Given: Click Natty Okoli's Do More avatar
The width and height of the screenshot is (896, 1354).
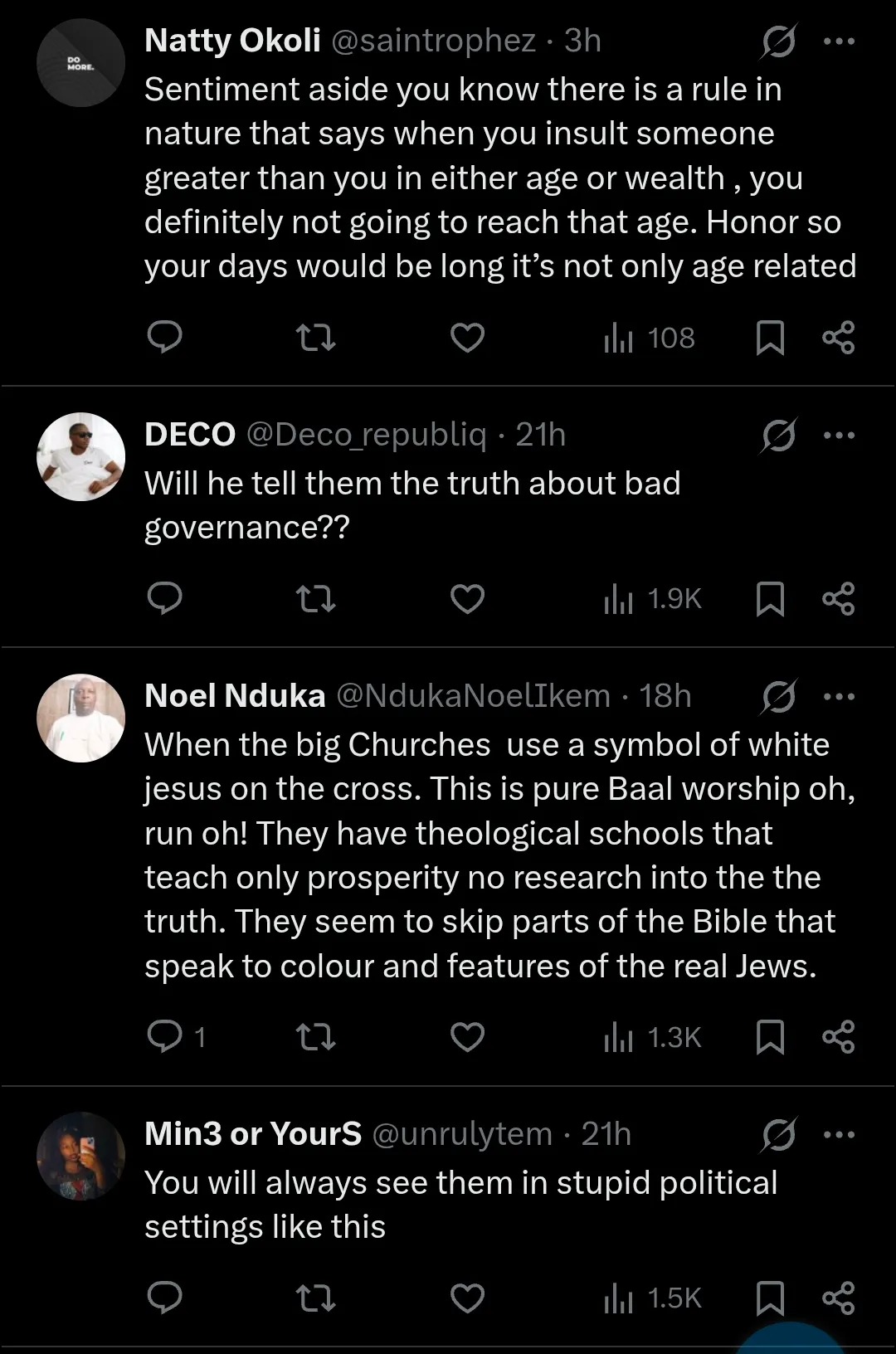Looking at the screenshot, I should [x=80, y=63].
